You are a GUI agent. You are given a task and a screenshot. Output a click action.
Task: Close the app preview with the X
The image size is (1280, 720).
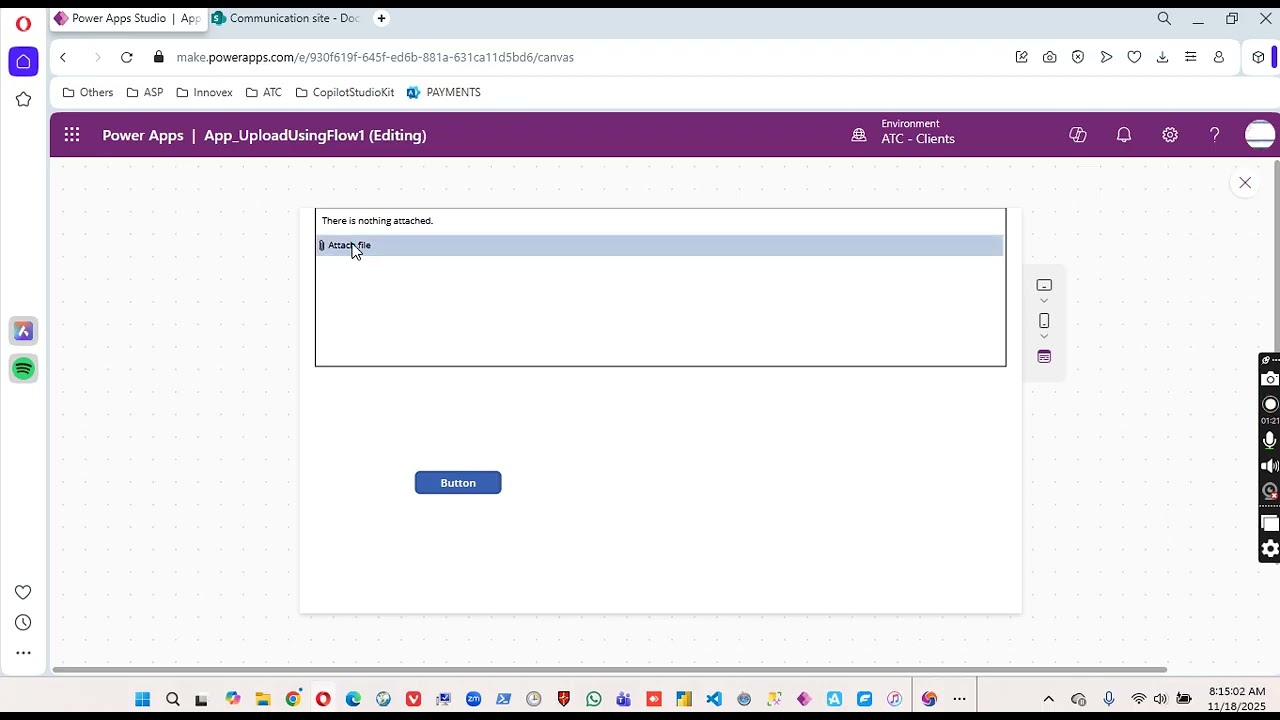pos(1245,183)
